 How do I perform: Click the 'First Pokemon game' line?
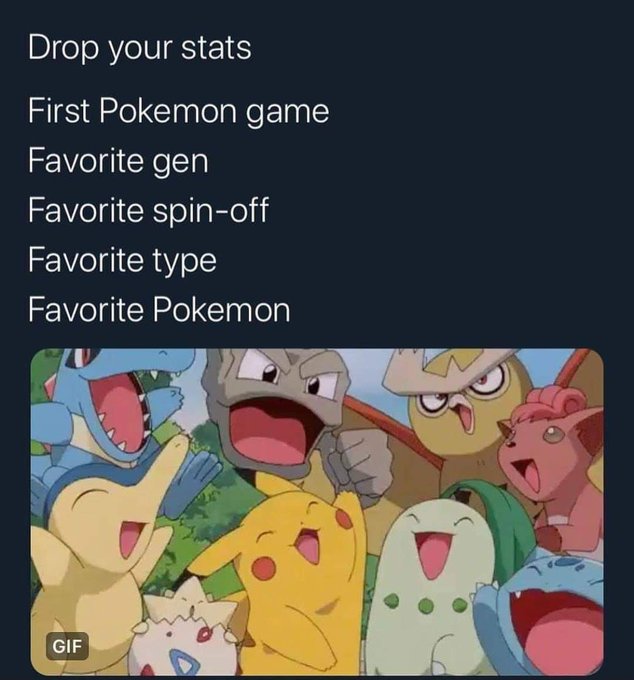click(179, 112)
